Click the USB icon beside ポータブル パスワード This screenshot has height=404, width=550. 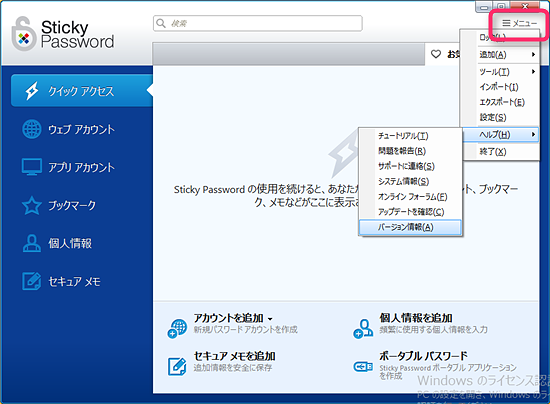363,367
